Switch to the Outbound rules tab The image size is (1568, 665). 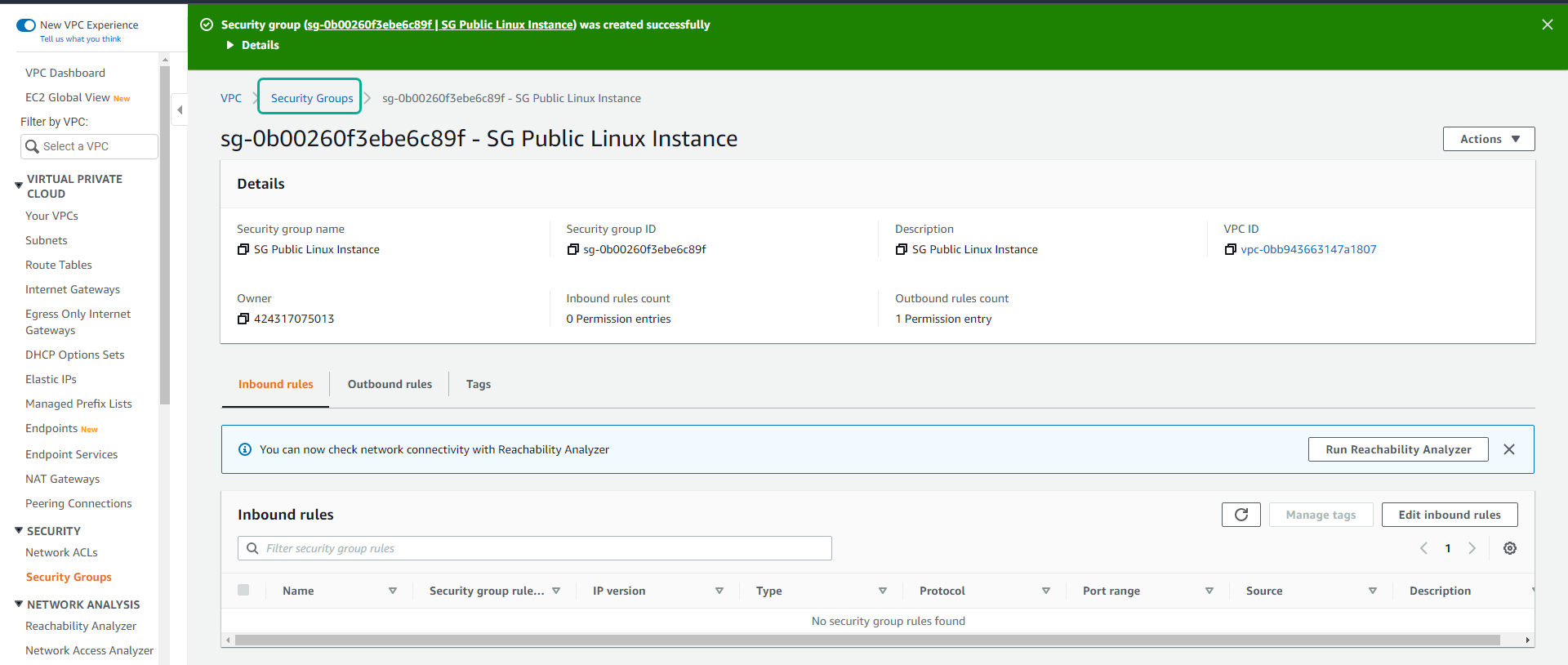[x=390, y=384]
